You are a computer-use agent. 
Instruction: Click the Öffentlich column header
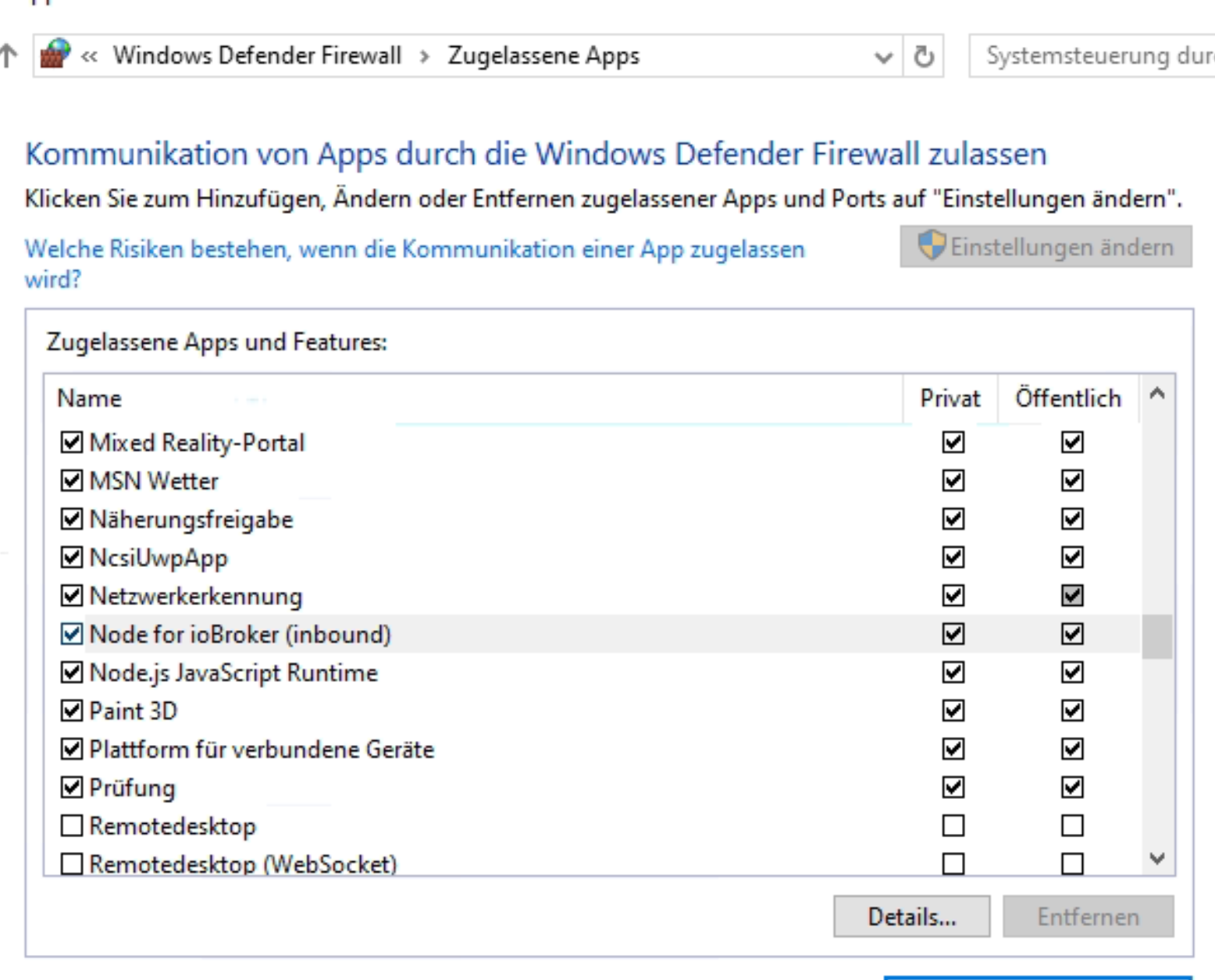[x=1067, y=398]
